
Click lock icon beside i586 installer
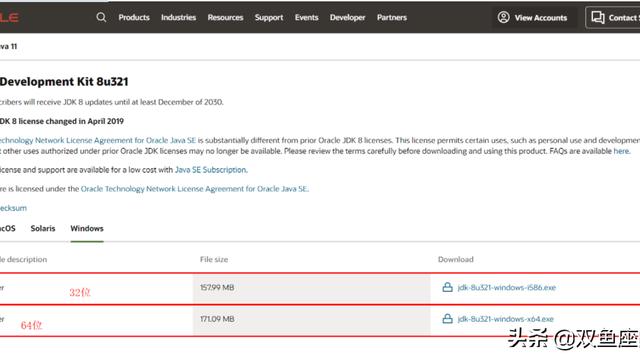[x=447, y=287]
